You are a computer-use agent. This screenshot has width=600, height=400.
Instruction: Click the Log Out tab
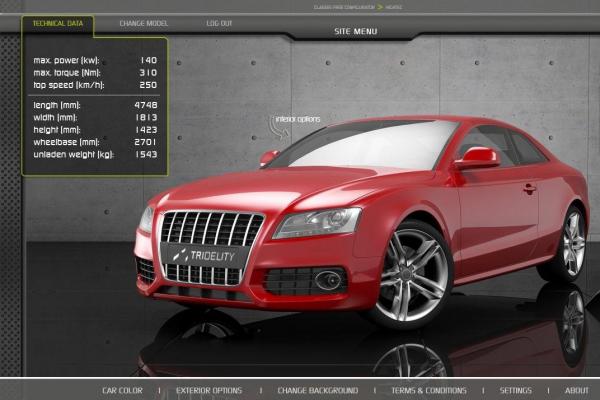click(219, 22)
